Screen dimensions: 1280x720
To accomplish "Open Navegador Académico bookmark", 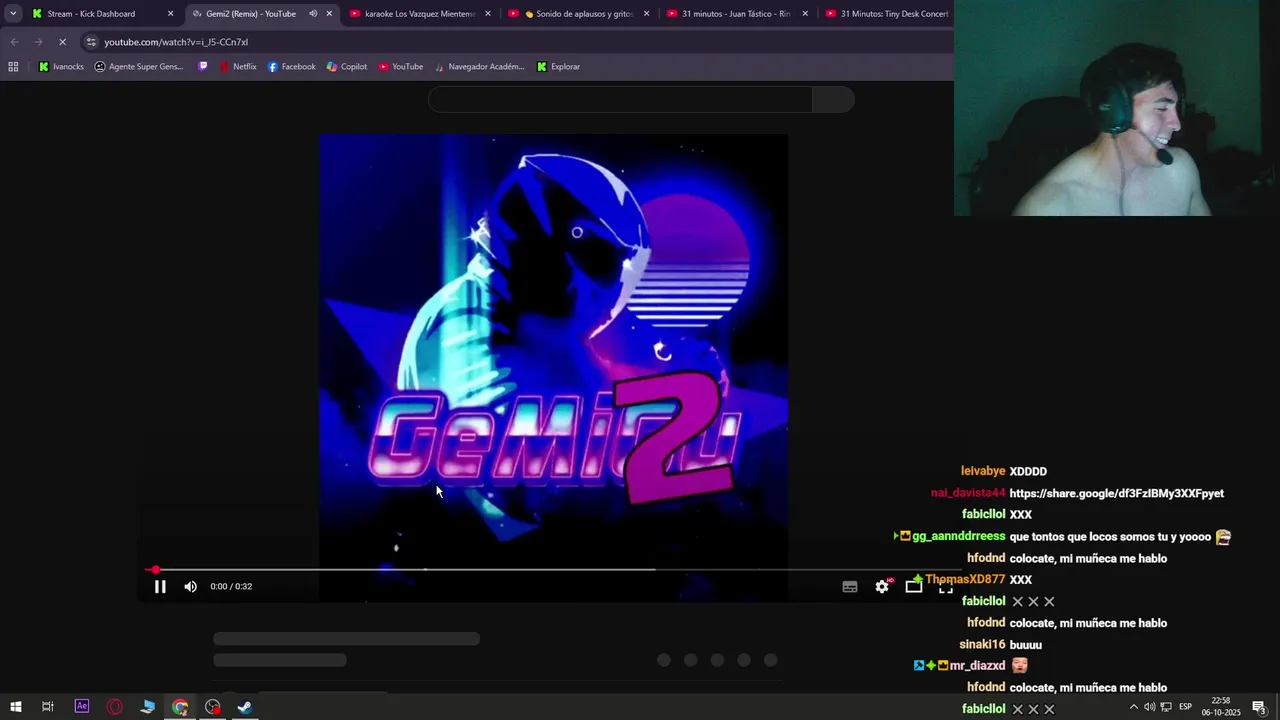I will click(x=479, y=67).
